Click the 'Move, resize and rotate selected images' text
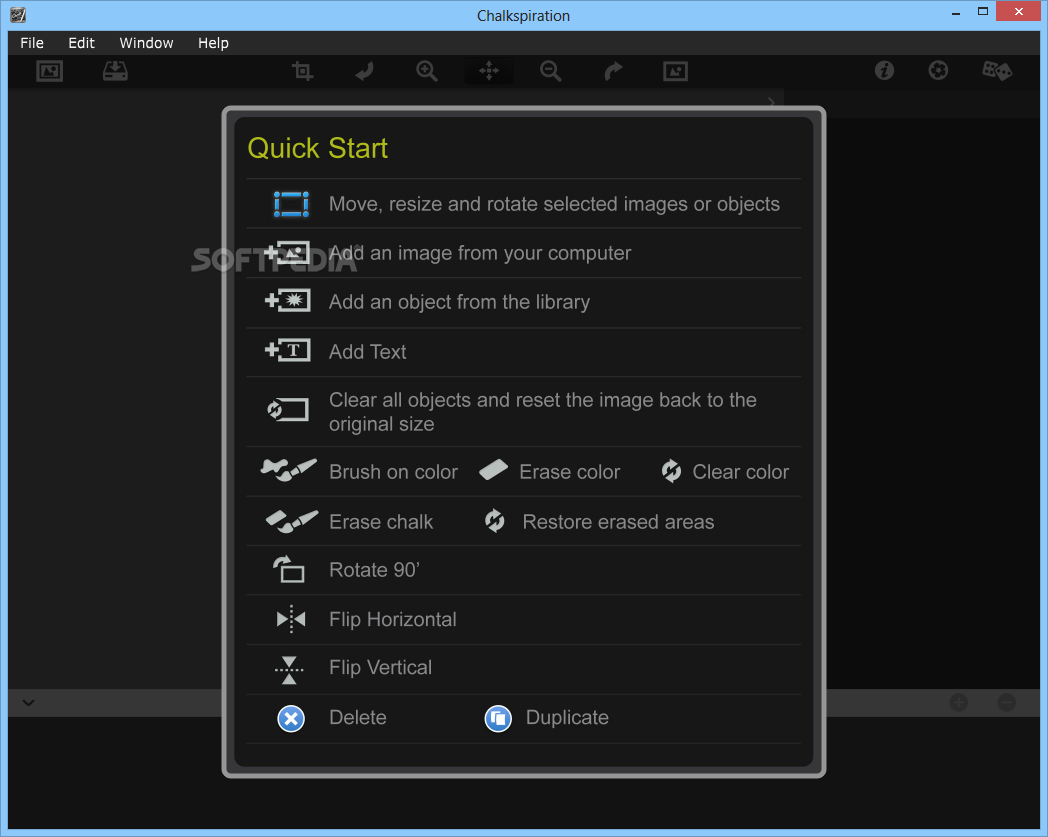The height and width of the screenshot is (837, 1048). [554, 204]
